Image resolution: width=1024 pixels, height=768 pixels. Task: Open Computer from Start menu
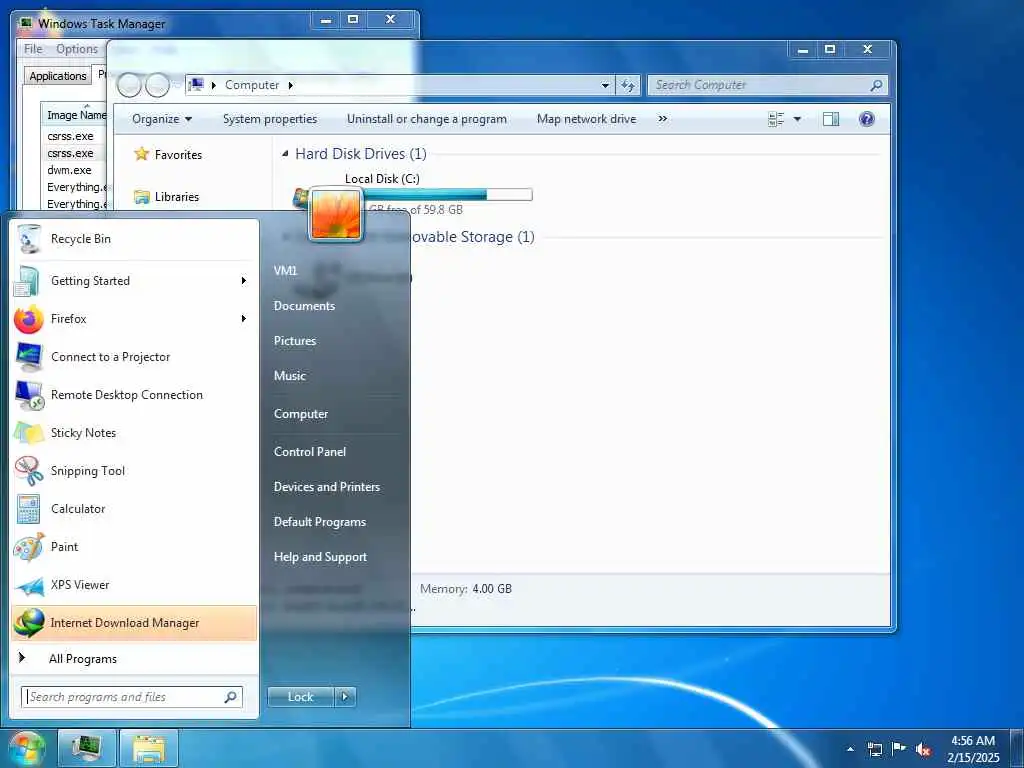click(x=301, y=414)
